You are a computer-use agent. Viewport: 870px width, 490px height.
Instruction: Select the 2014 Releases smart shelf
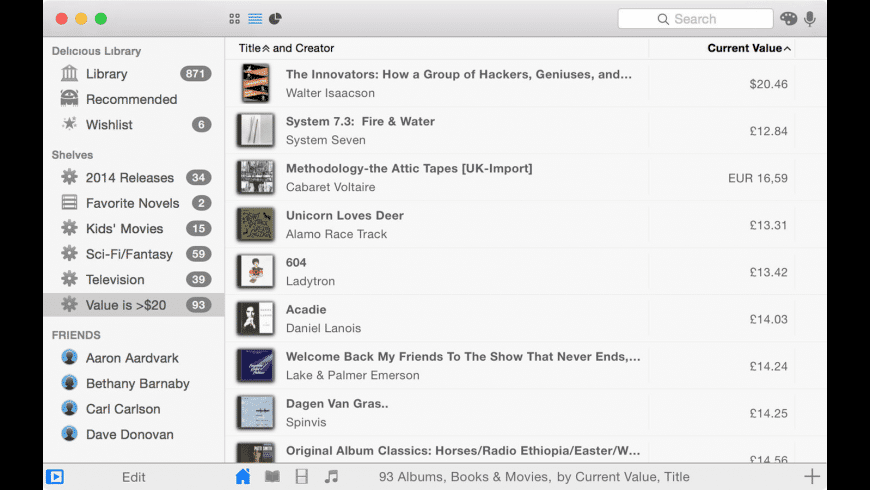click(134, 178)
